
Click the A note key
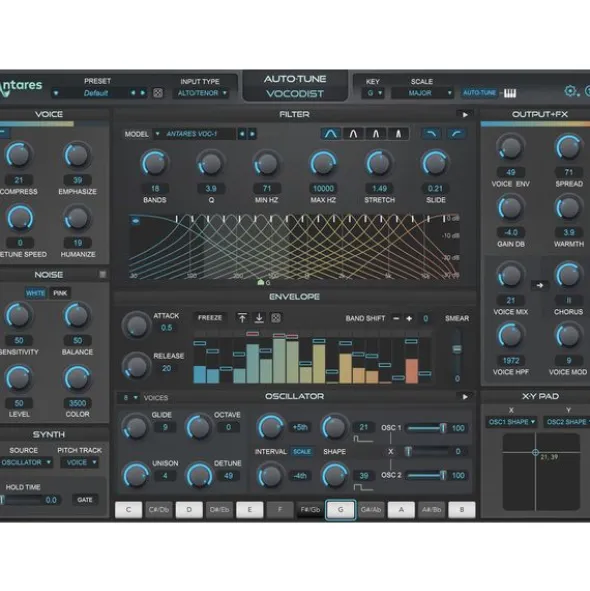(401, 510)
